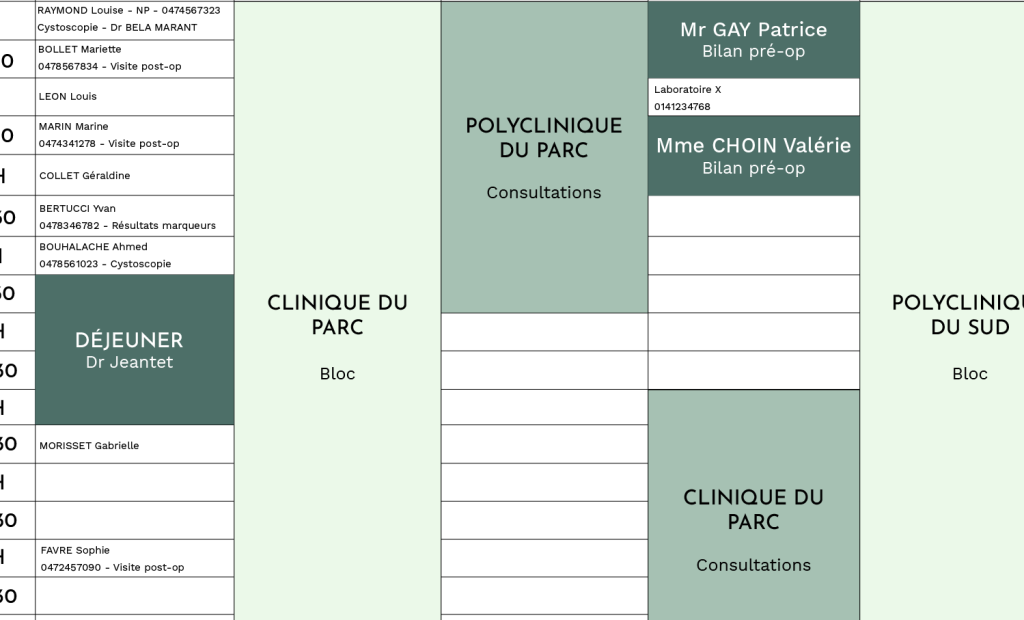Select BOUHALACHE Ahmed cystoscopie appointment
The image size is (1024, 620).
134,255
